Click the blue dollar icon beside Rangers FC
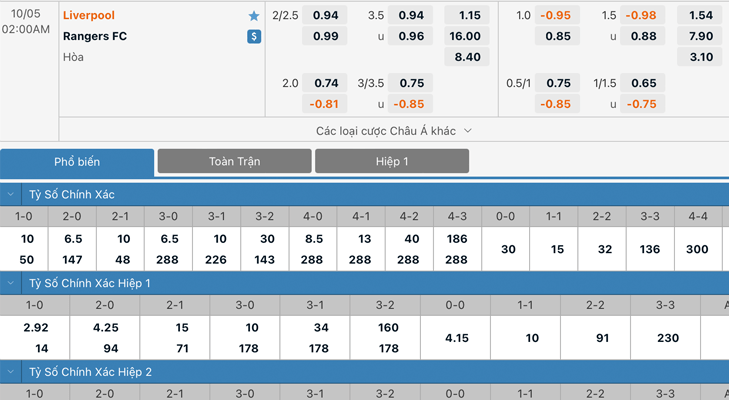Viewport: 729px width, 400px height. tap(254, 37)
